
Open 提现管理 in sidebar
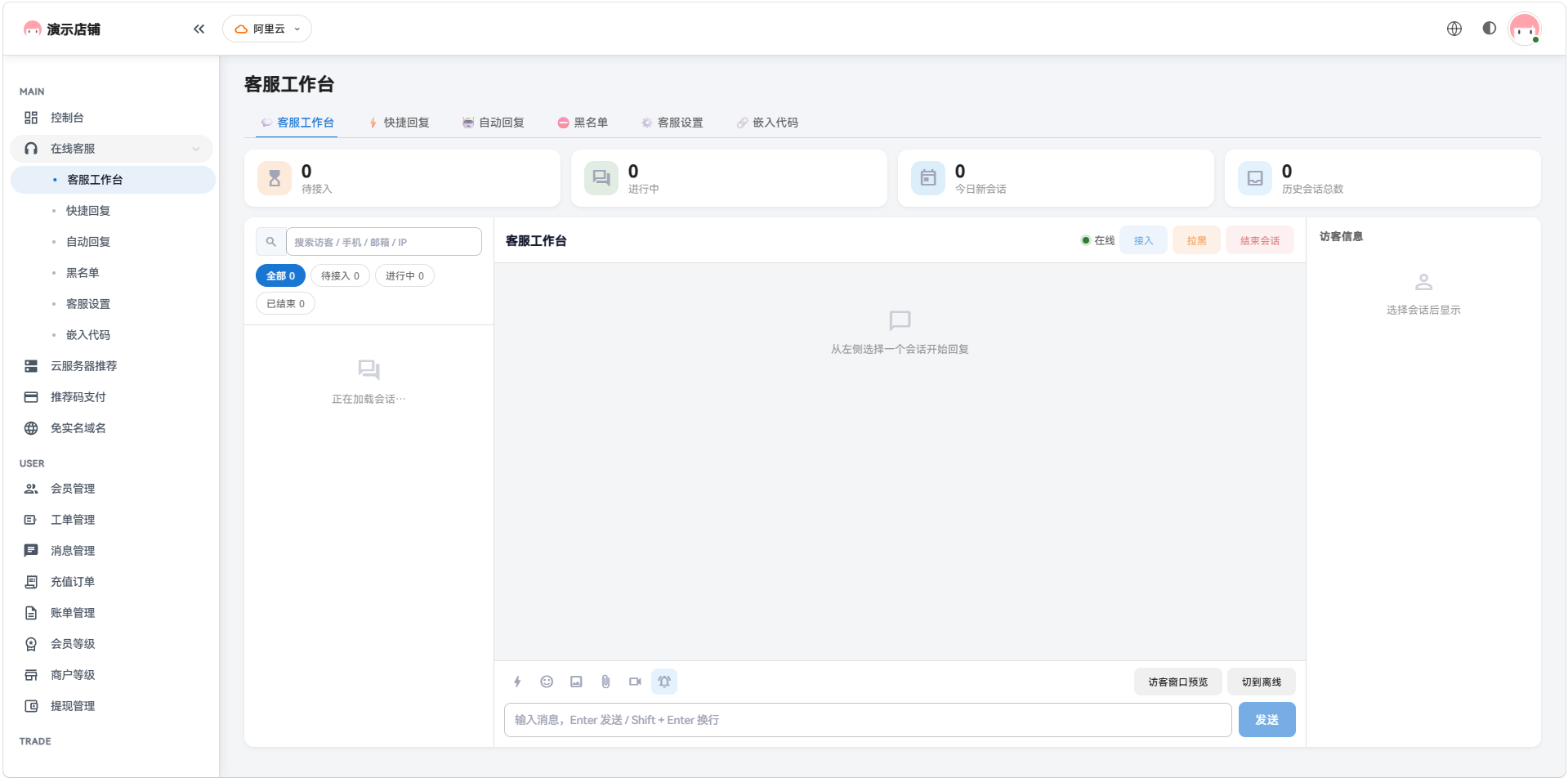(111, 706)
